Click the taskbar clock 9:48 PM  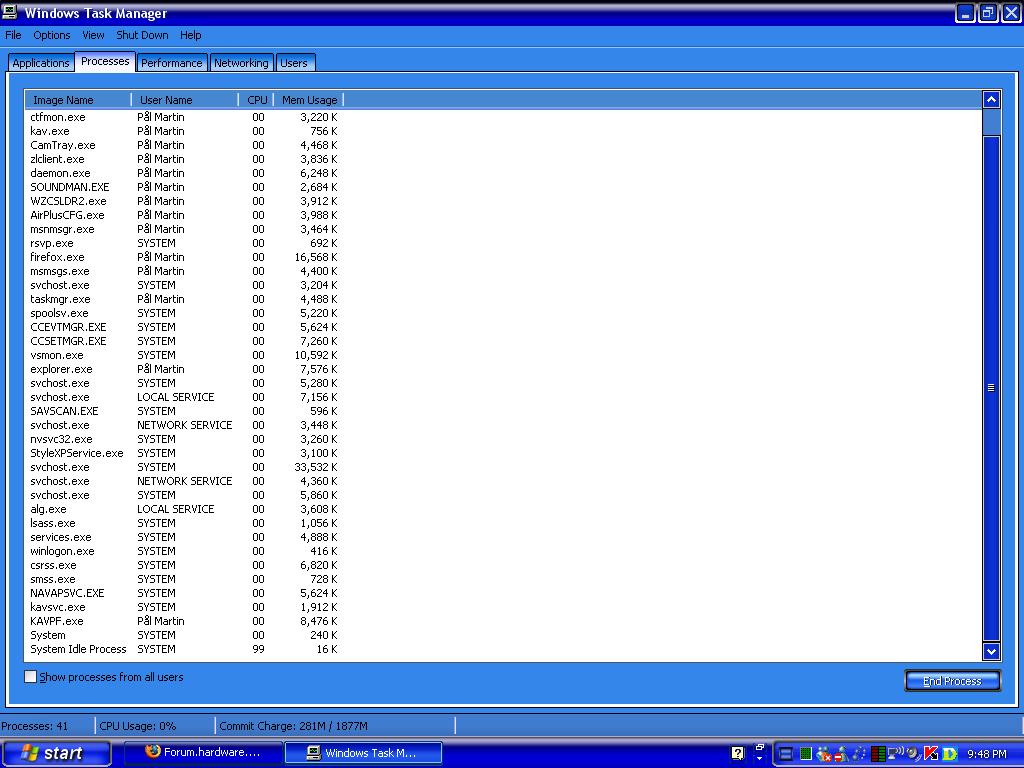coord(987,754)
